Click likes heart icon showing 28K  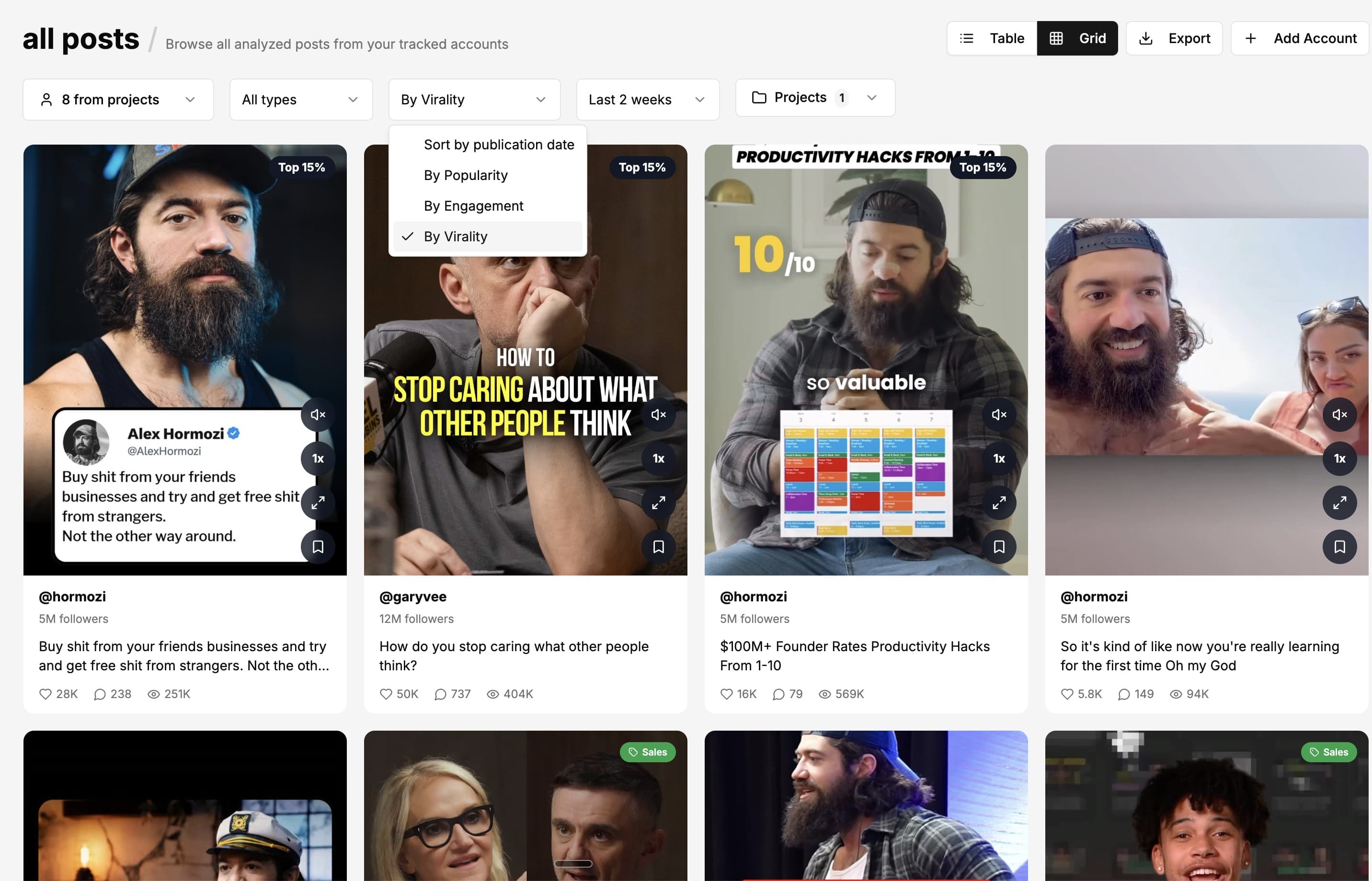point(45,694)
